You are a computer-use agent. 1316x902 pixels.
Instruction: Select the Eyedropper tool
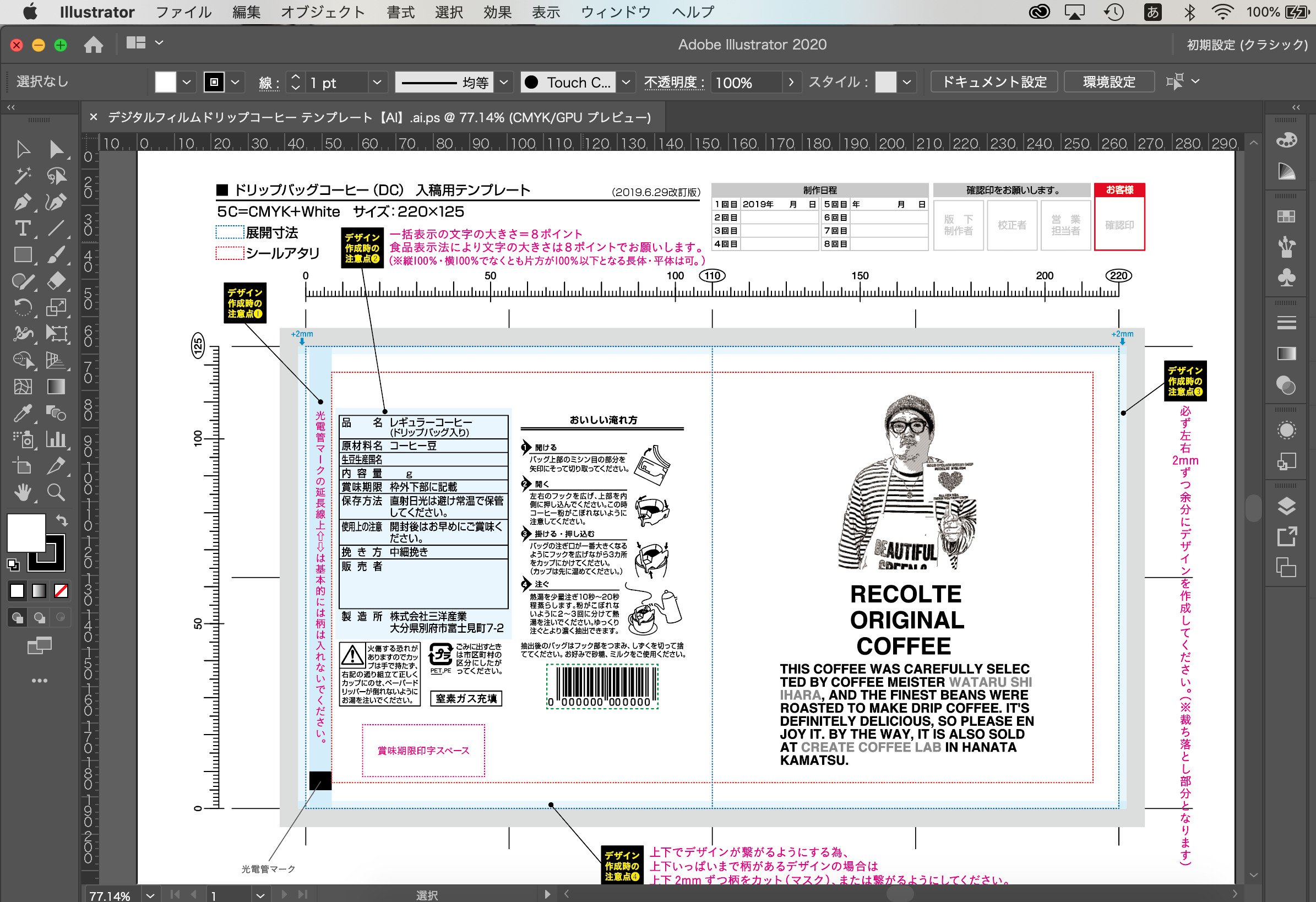pos(23,413)
